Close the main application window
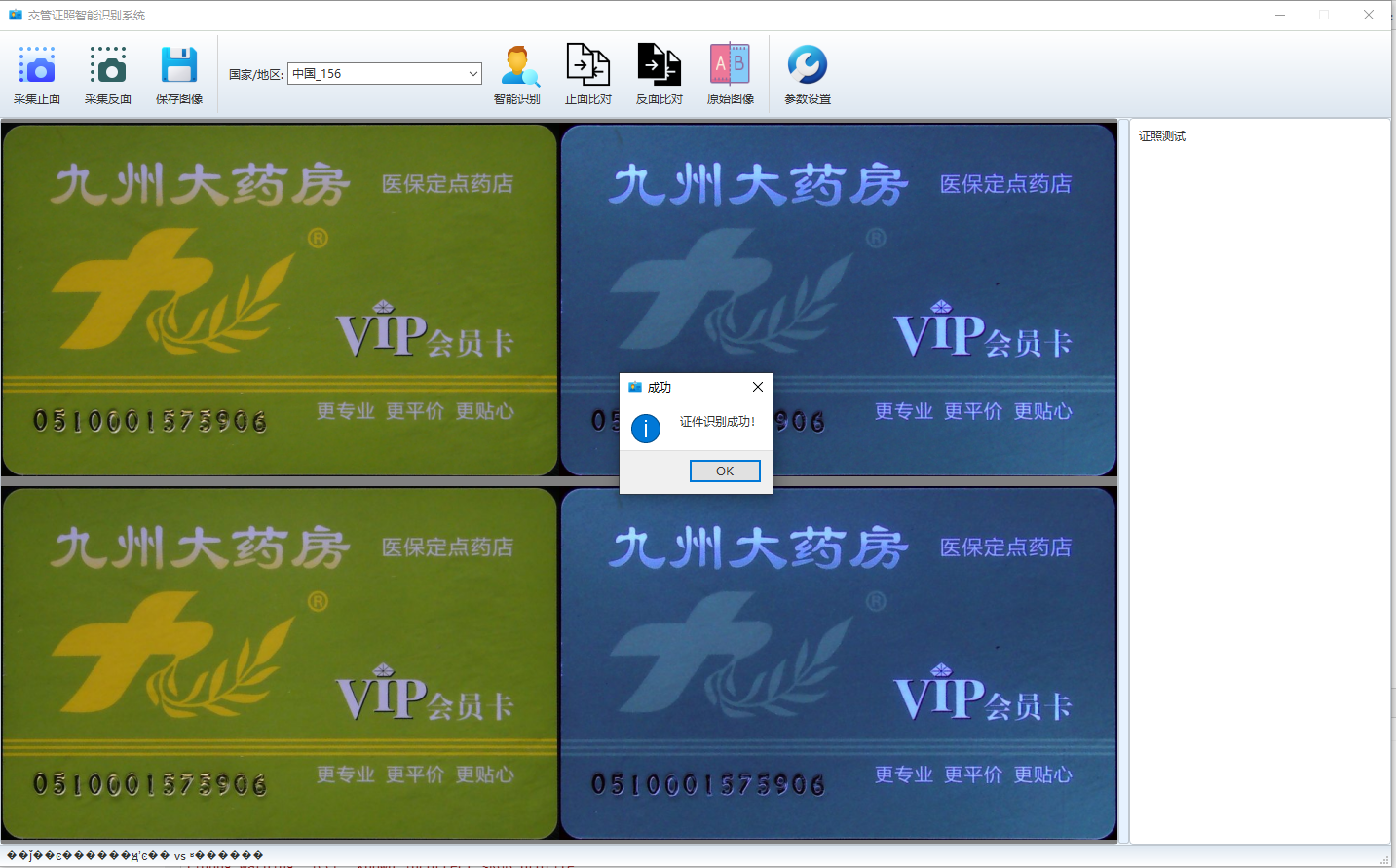The height and width of the screenshot is (868, 1396). coord(1369,15)
